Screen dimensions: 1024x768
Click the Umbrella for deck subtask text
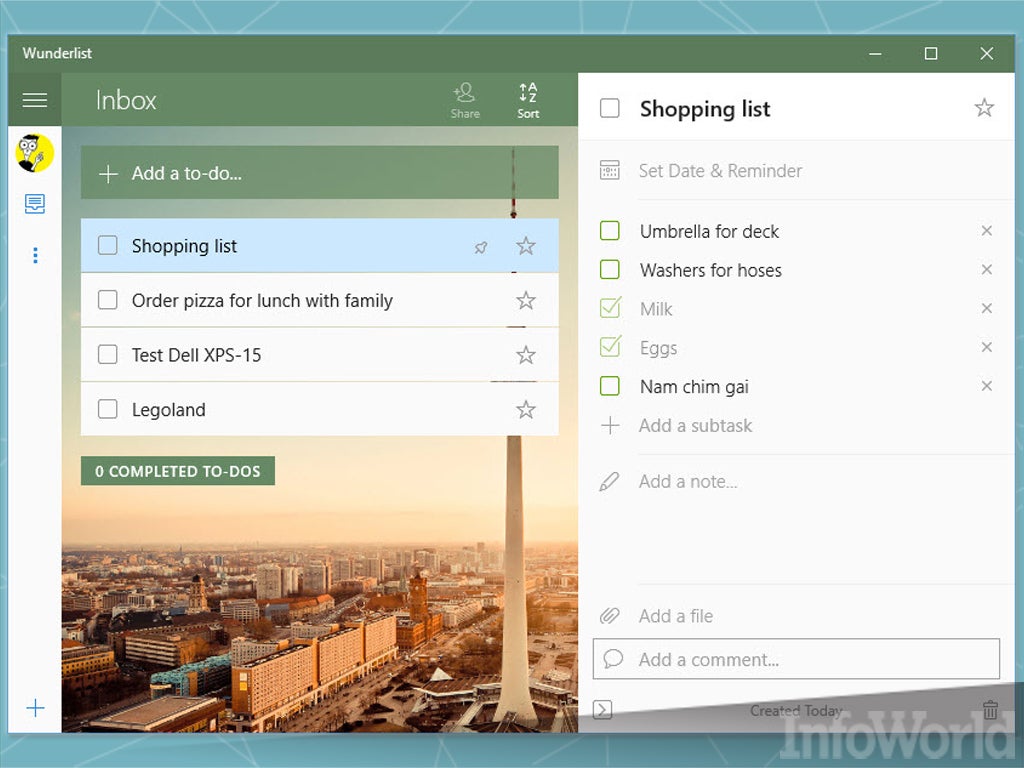pyautogui.click(x=709, y=231)
